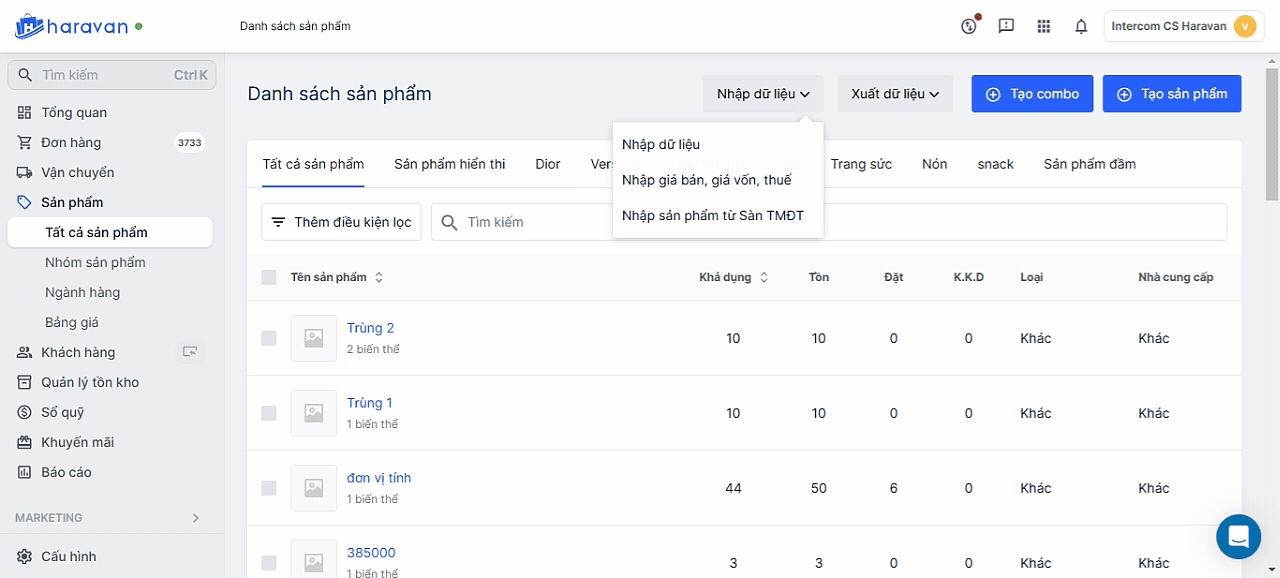Open the Intercom chat bubble

[1238, 537]
